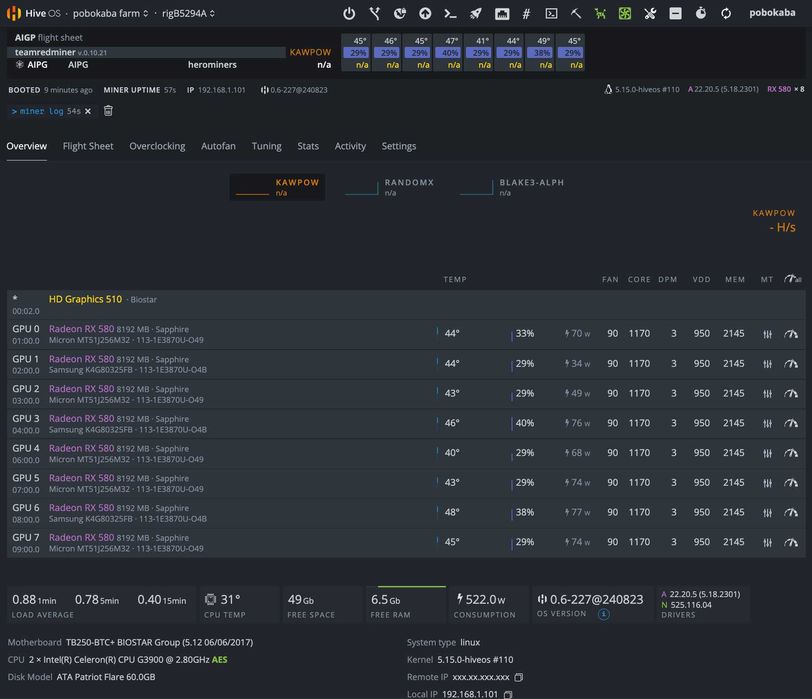Click the AIGP flight sheet label
The width and height of the screenshot is (812, 699).
(x=49, y=38)
